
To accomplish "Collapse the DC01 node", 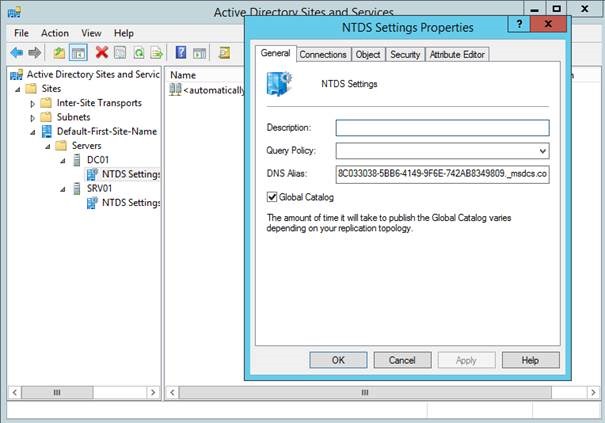I will point(63,161).
